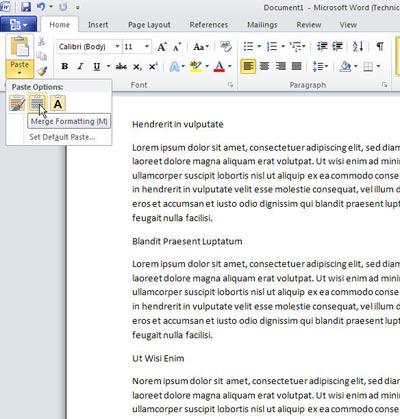
Task: Open the font color dropdown arrow
Action: click(230, 66)
